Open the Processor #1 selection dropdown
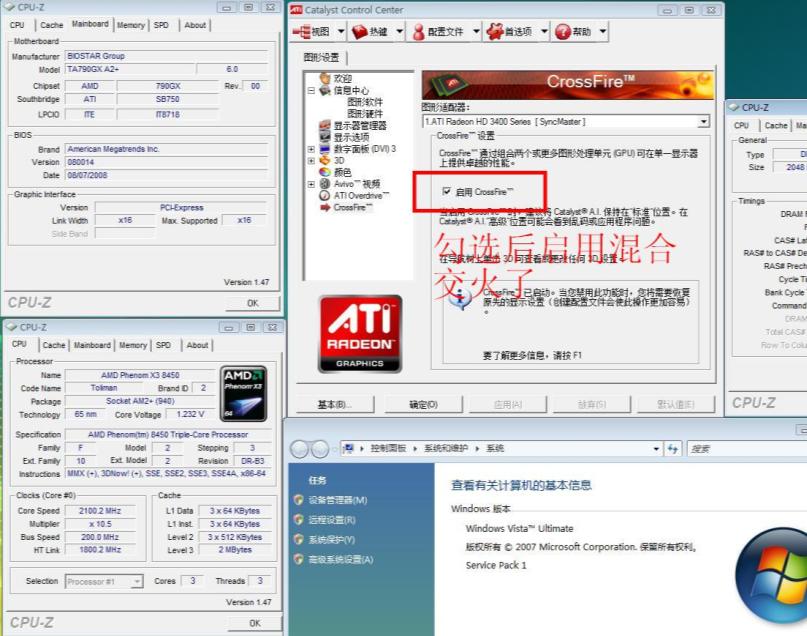 [x=136, y=581]
